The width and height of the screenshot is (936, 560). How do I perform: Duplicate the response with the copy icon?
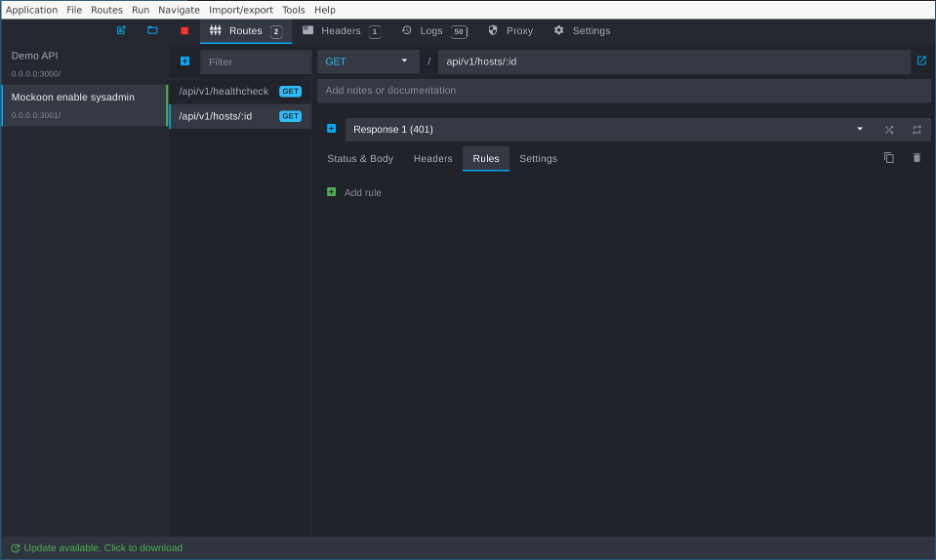pyautogui.click(x=888, y=158)
